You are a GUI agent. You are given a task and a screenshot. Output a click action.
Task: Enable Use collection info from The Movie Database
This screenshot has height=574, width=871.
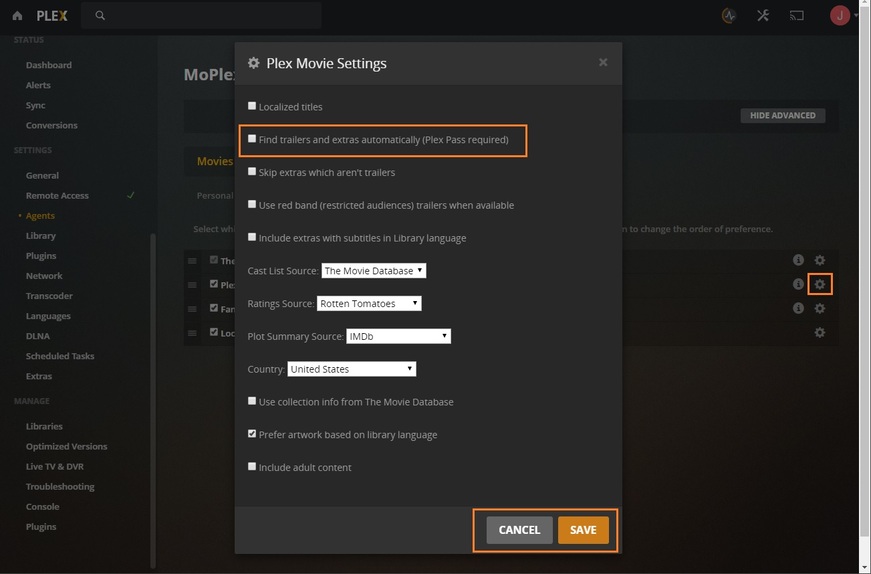click(252, 401)
